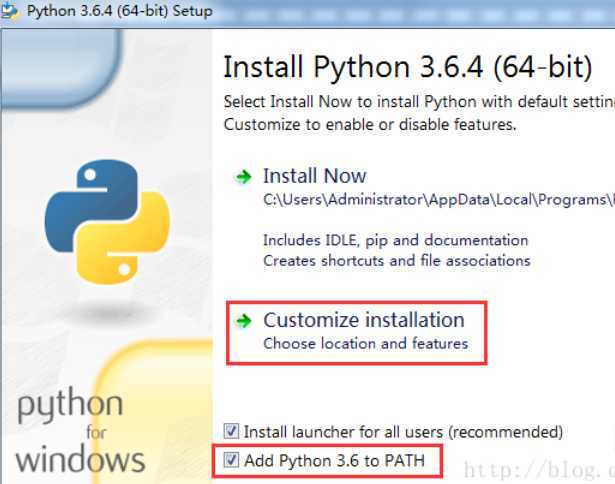Image resolution: width=615 pixels, height=484 pixels.
Task: Uncheck the Add Python 3.6 to PATH checkbox
Action: pos(231,460)
